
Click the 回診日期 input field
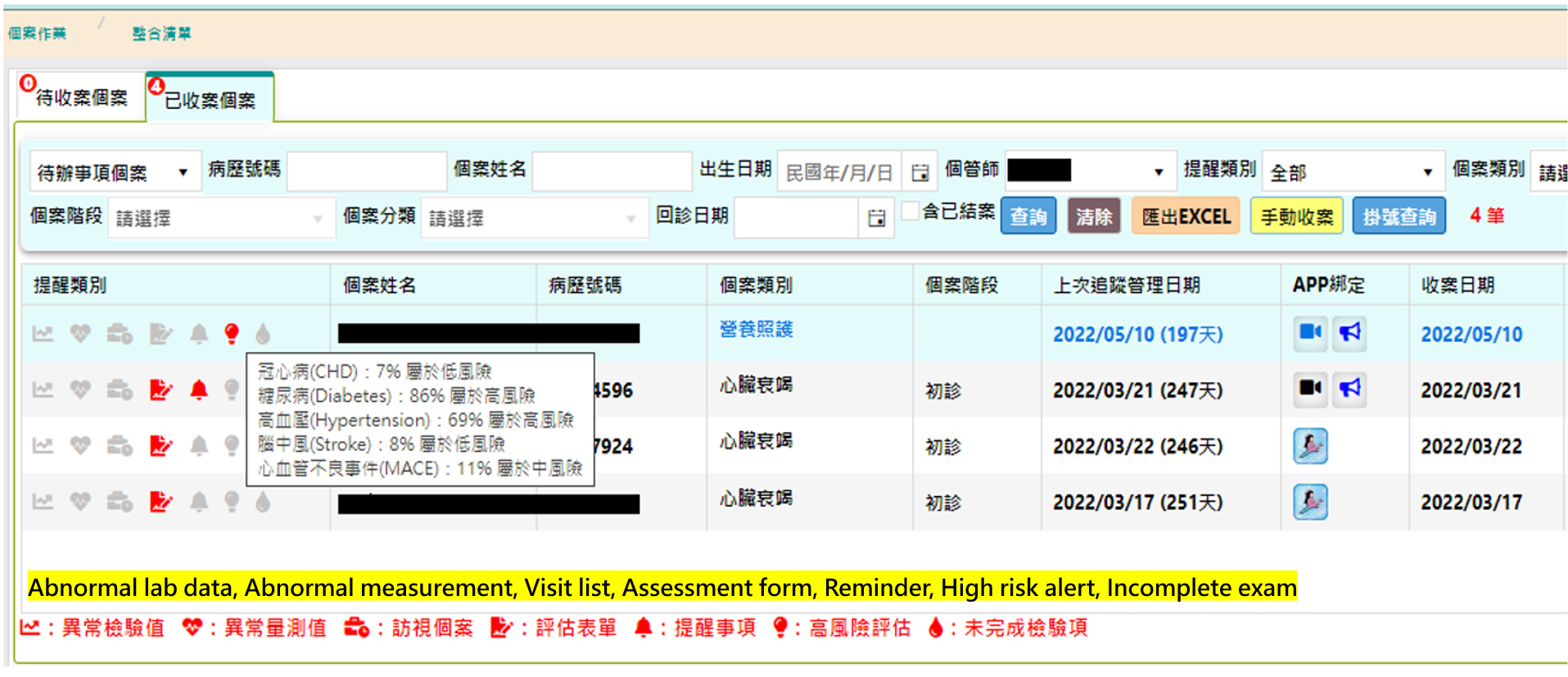[797, 218]
